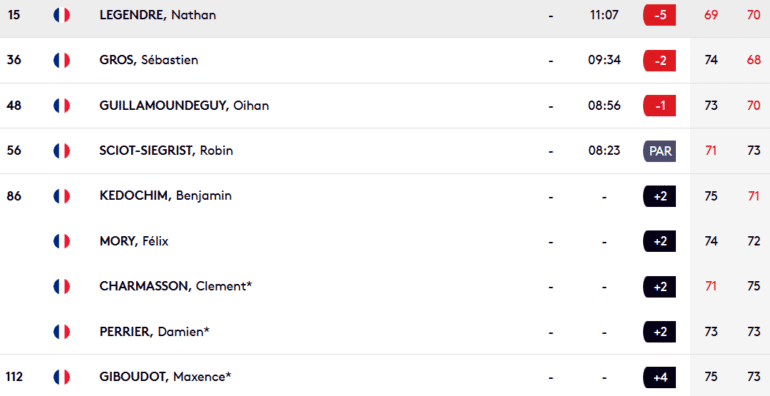Click the French flag next to GIBOUDOT, Maxence

coord(61,377)
